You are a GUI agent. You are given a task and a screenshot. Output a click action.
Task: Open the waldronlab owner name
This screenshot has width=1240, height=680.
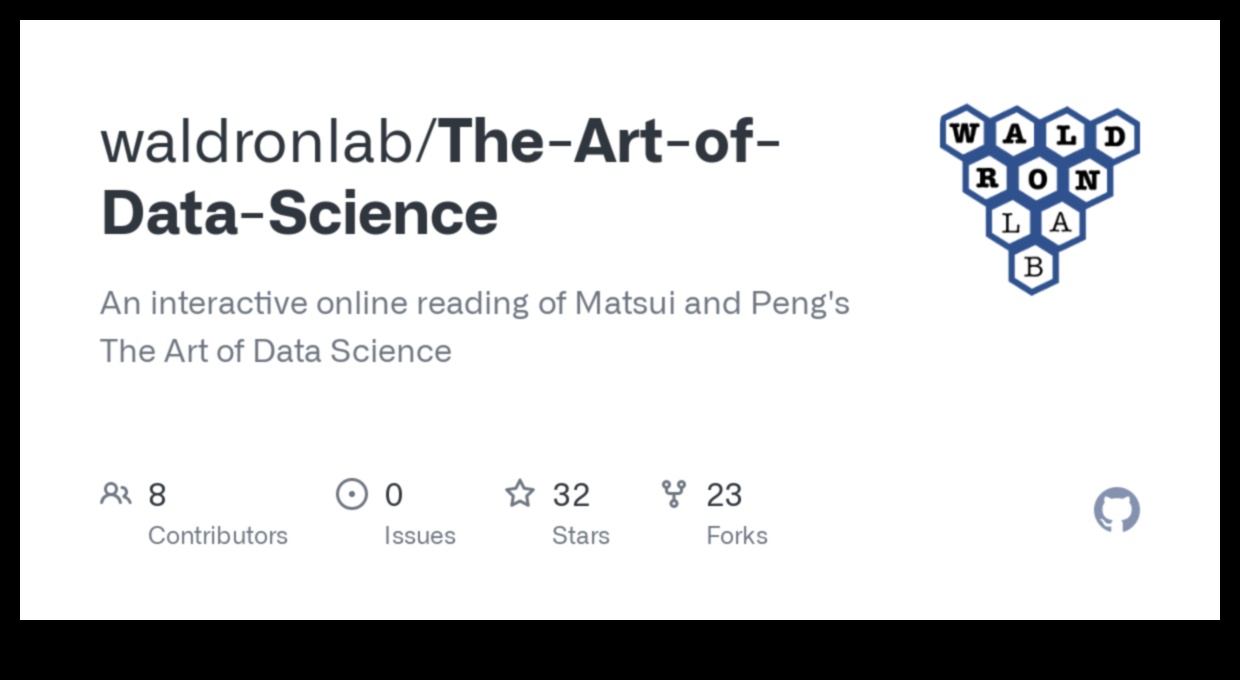point(263,142)
